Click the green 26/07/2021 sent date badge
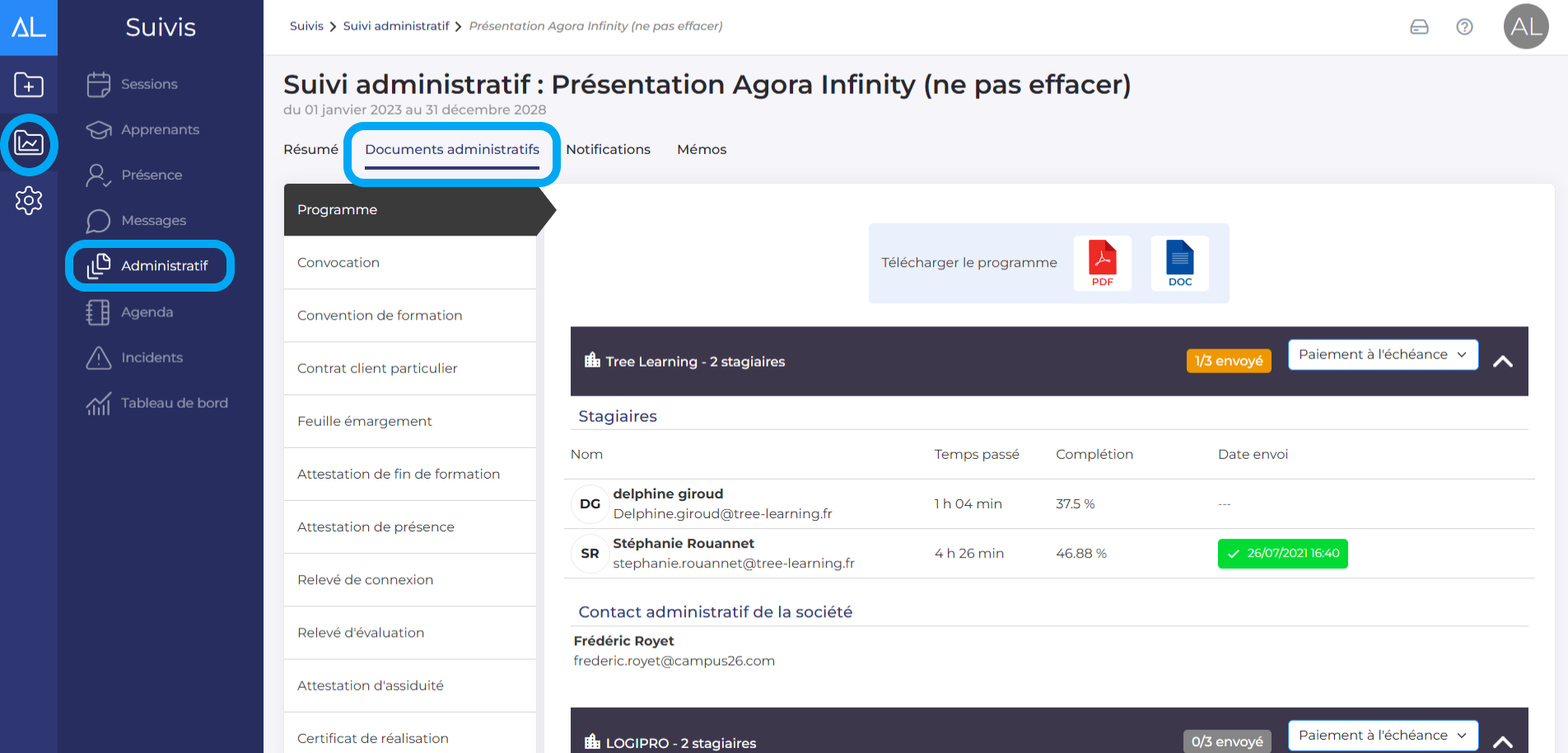This screenshot has width=1568, height=753. click(1282, 554)
